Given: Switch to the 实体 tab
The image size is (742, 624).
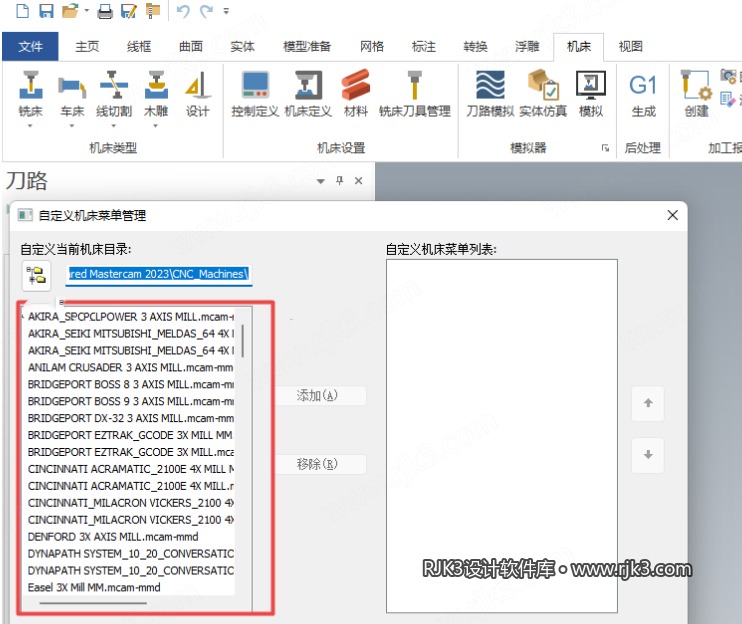Looking at the screenshot, I should click(x=243, y=46).
